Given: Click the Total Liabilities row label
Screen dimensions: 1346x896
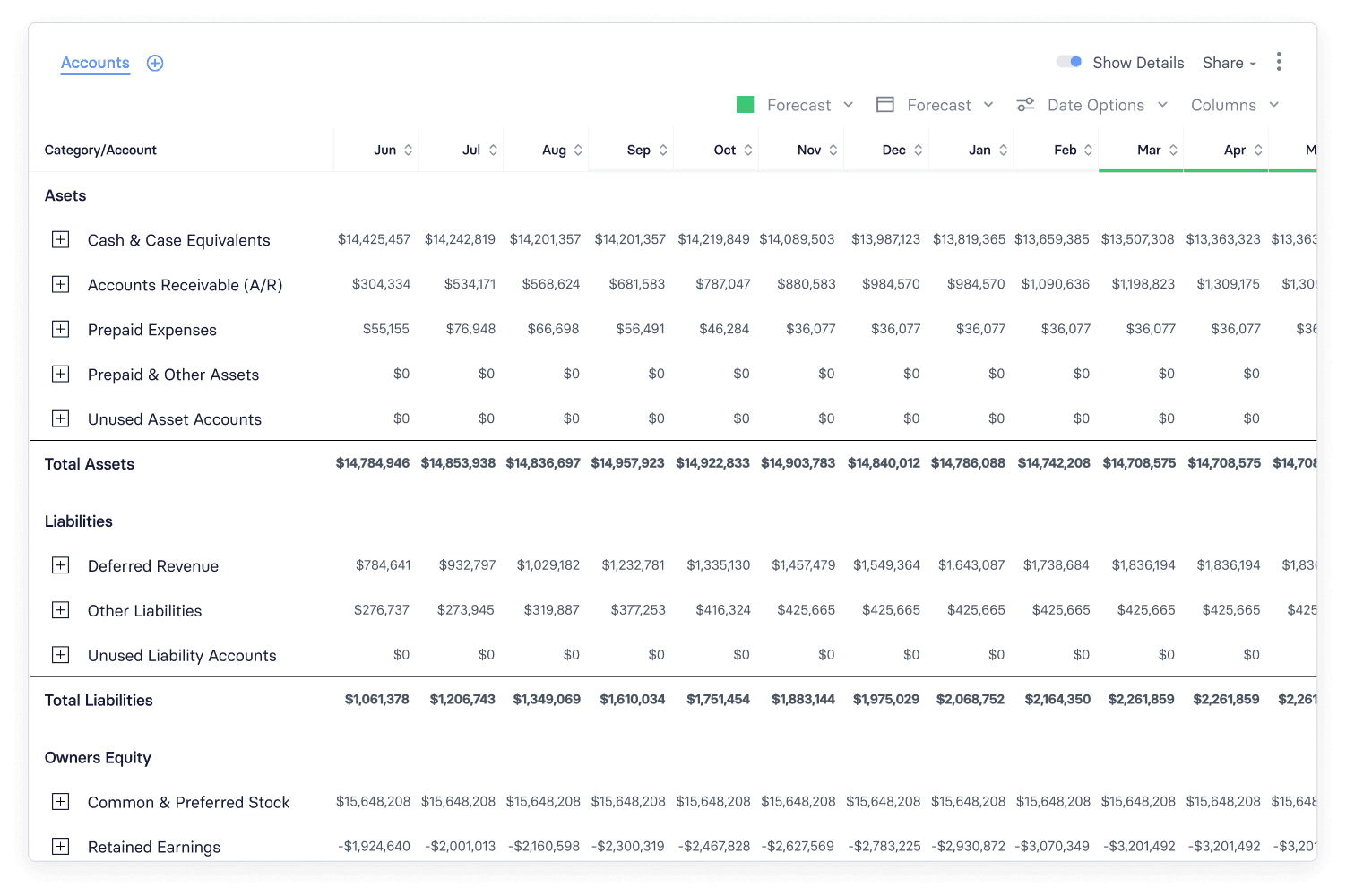Looking at the screenshot, I should click(x=99, y=701).
